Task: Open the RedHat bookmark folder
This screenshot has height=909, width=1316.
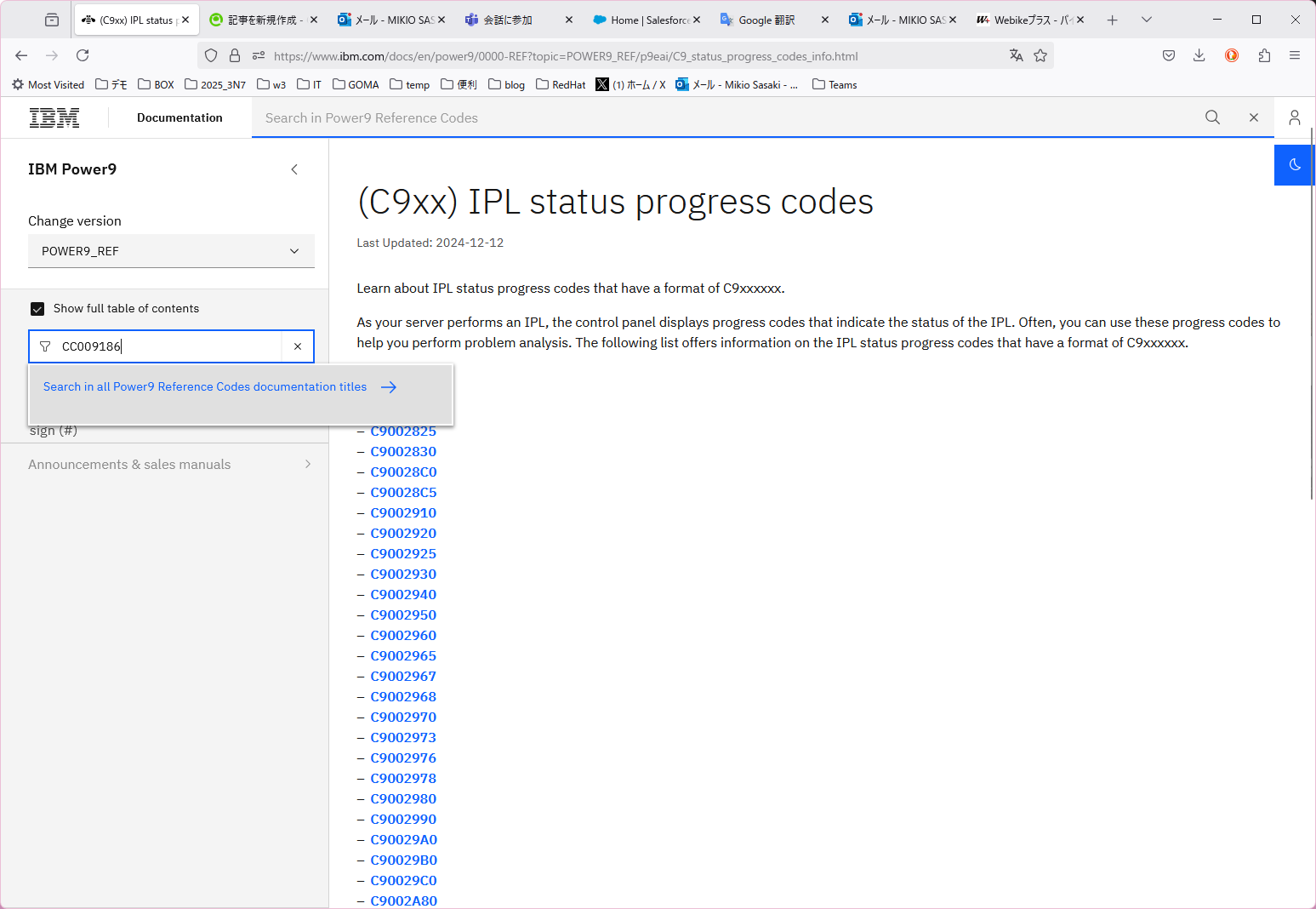Action: point(561,84)
